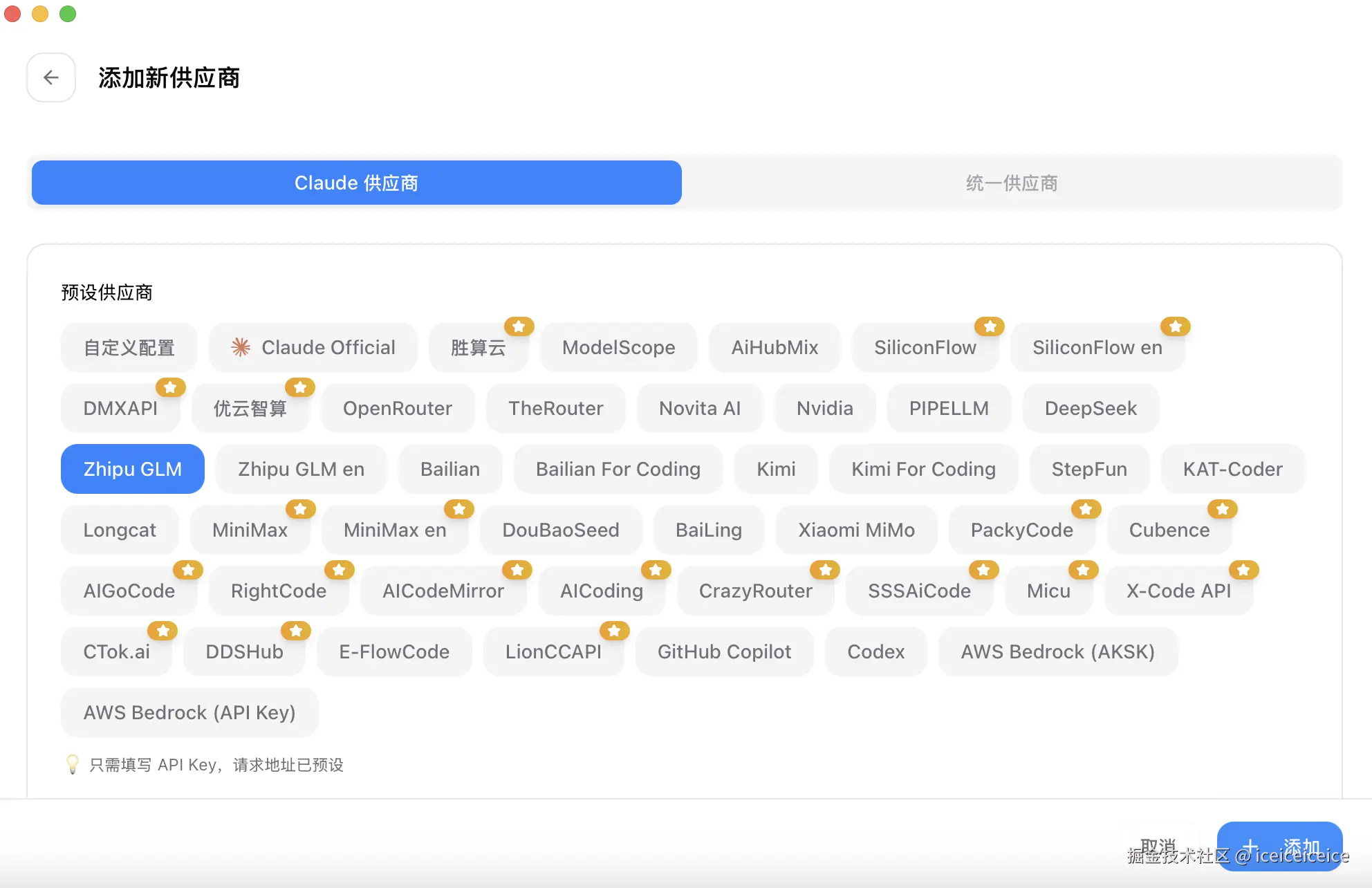The width and height of the screenshot is (1372, 888).
Task: Click the star badge on MiniMax
Action: [x=300, y=508]
